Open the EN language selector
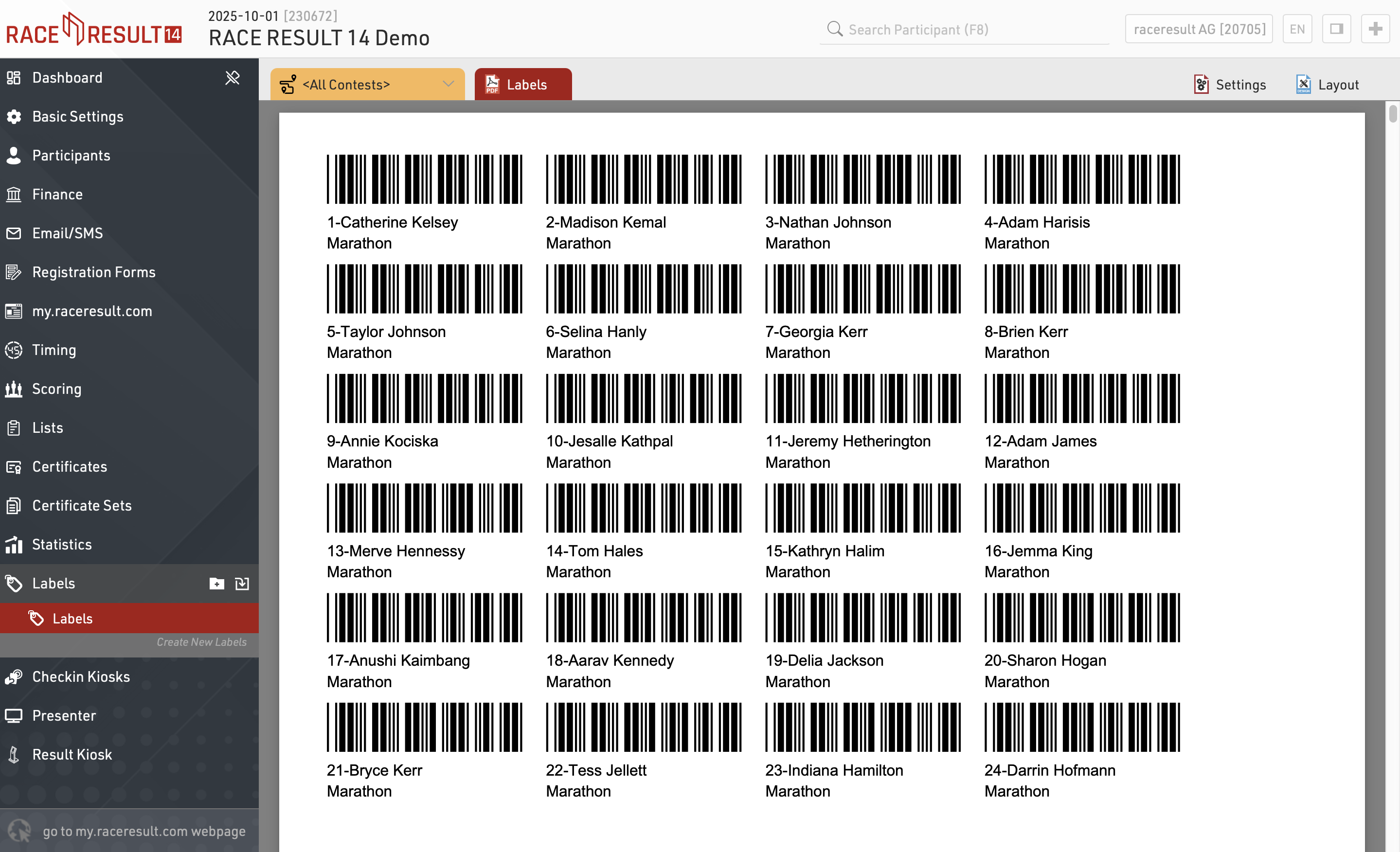This screenshot has height=852, width=1400. [x=1296, y=29]
